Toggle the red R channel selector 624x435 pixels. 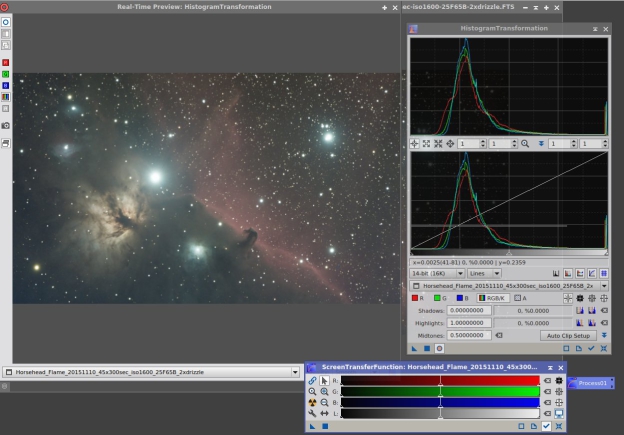coord(417,298)
